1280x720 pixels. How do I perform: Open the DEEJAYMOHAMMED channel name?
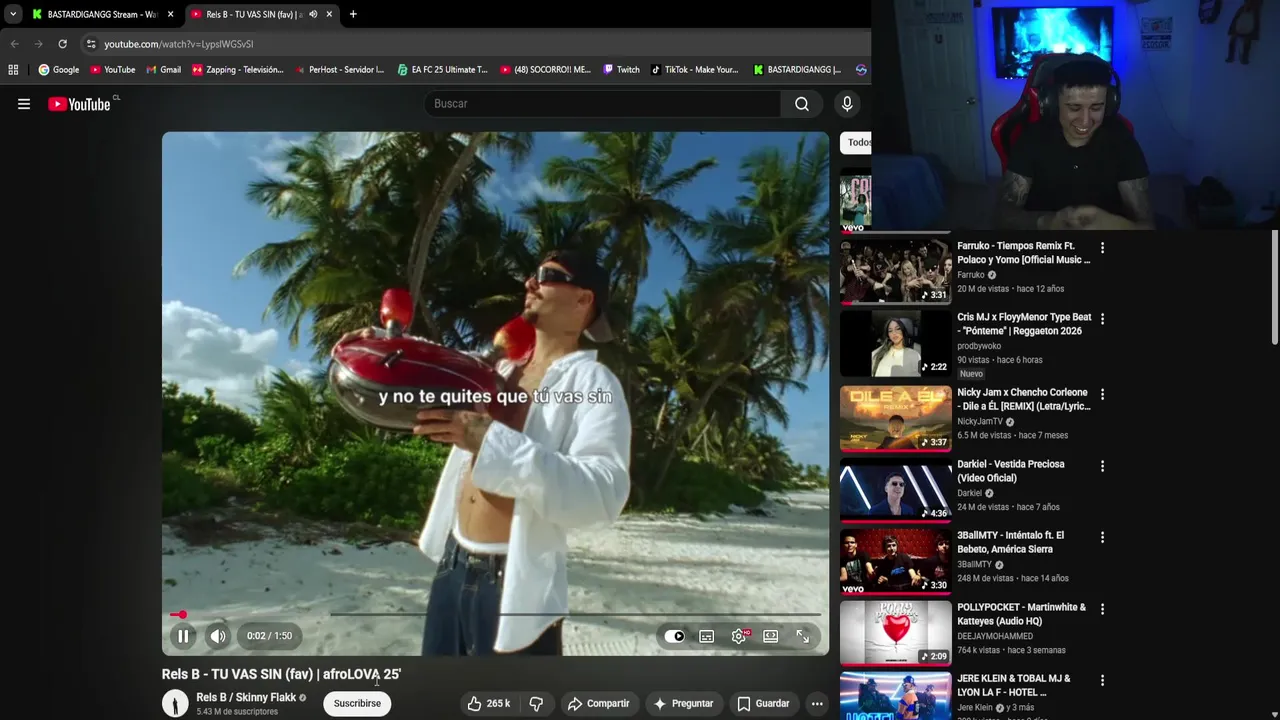tap(995, 636)
